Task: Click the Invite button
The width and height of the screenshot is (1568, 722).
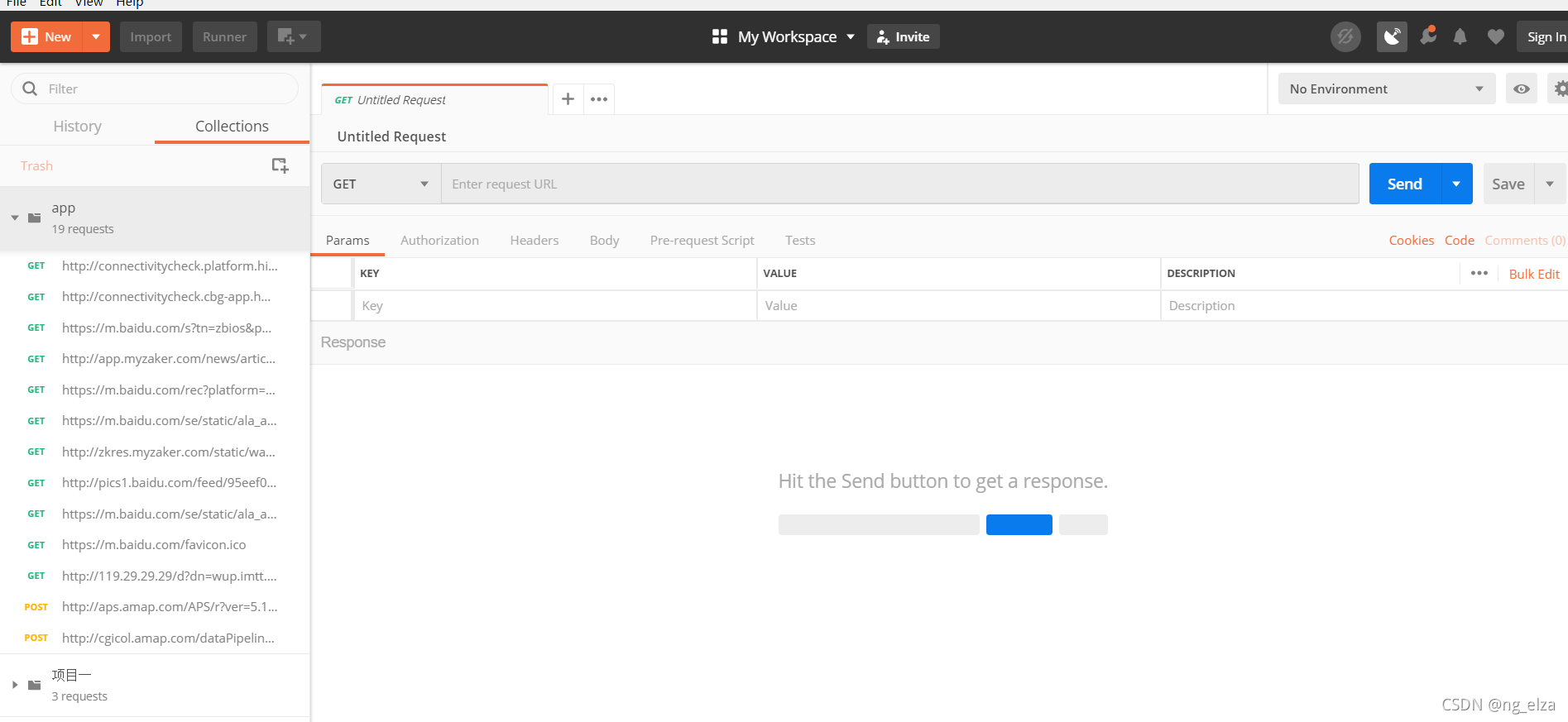Action: [x=903, y=36]
